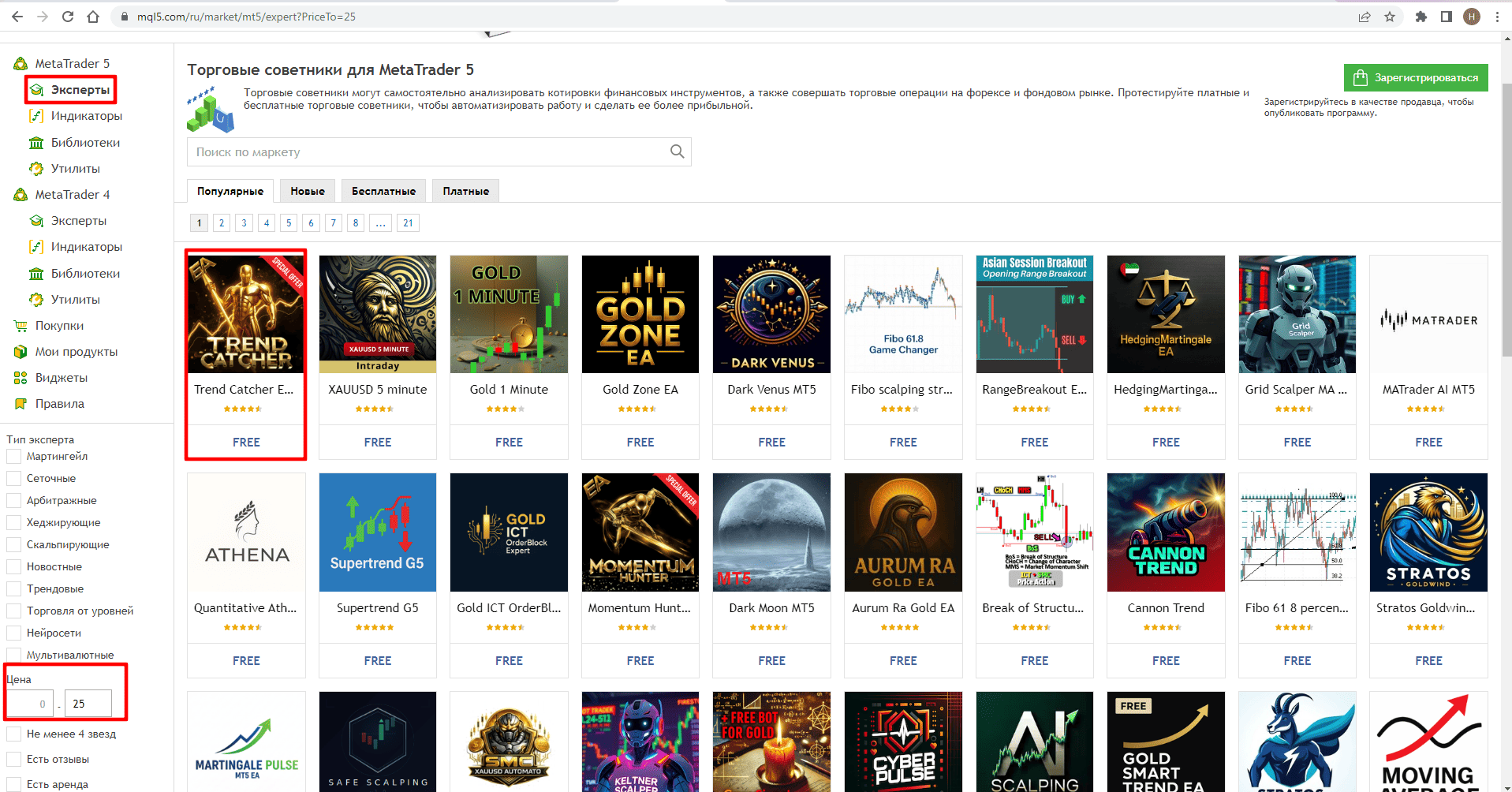The width and height of the screenshot is (1512, 792).
Task: Open the XAUUSD 5 minute thumbnail
Action: pyautogui.click(x=378, y=314)
